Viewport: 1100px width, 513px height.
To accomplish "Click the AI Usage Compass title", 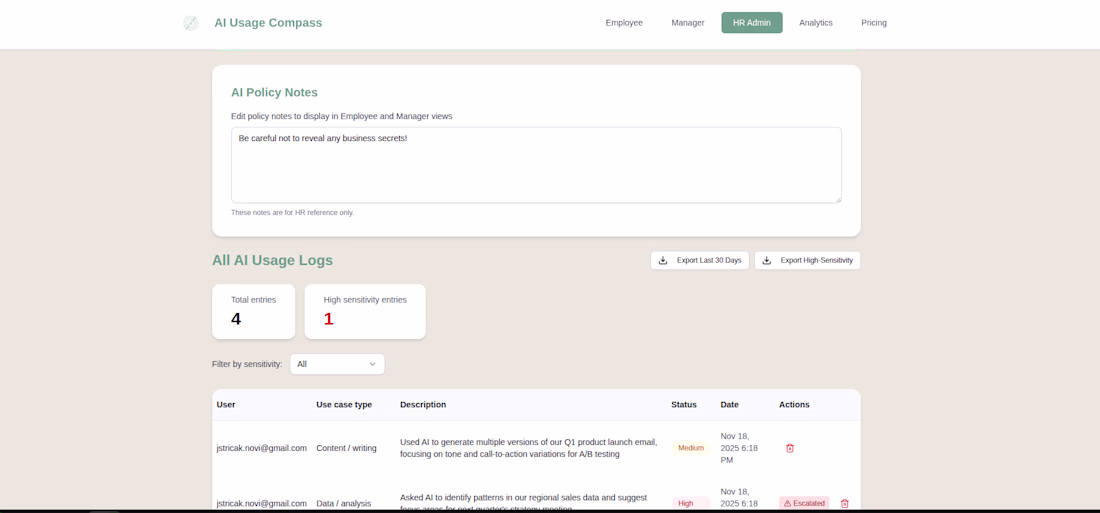I will point(268,22).
